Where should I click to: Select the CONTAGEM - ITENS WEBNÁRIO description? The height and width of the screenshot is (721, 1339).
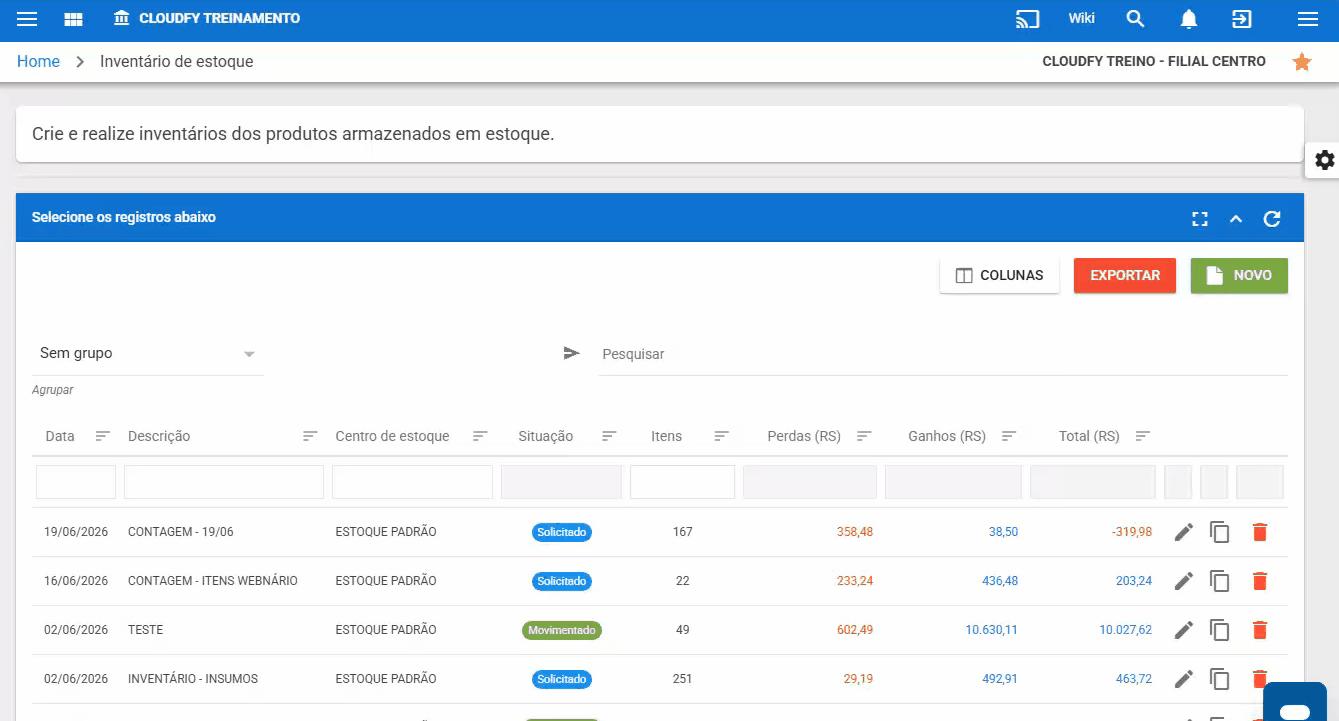click(x=213, y=581)
